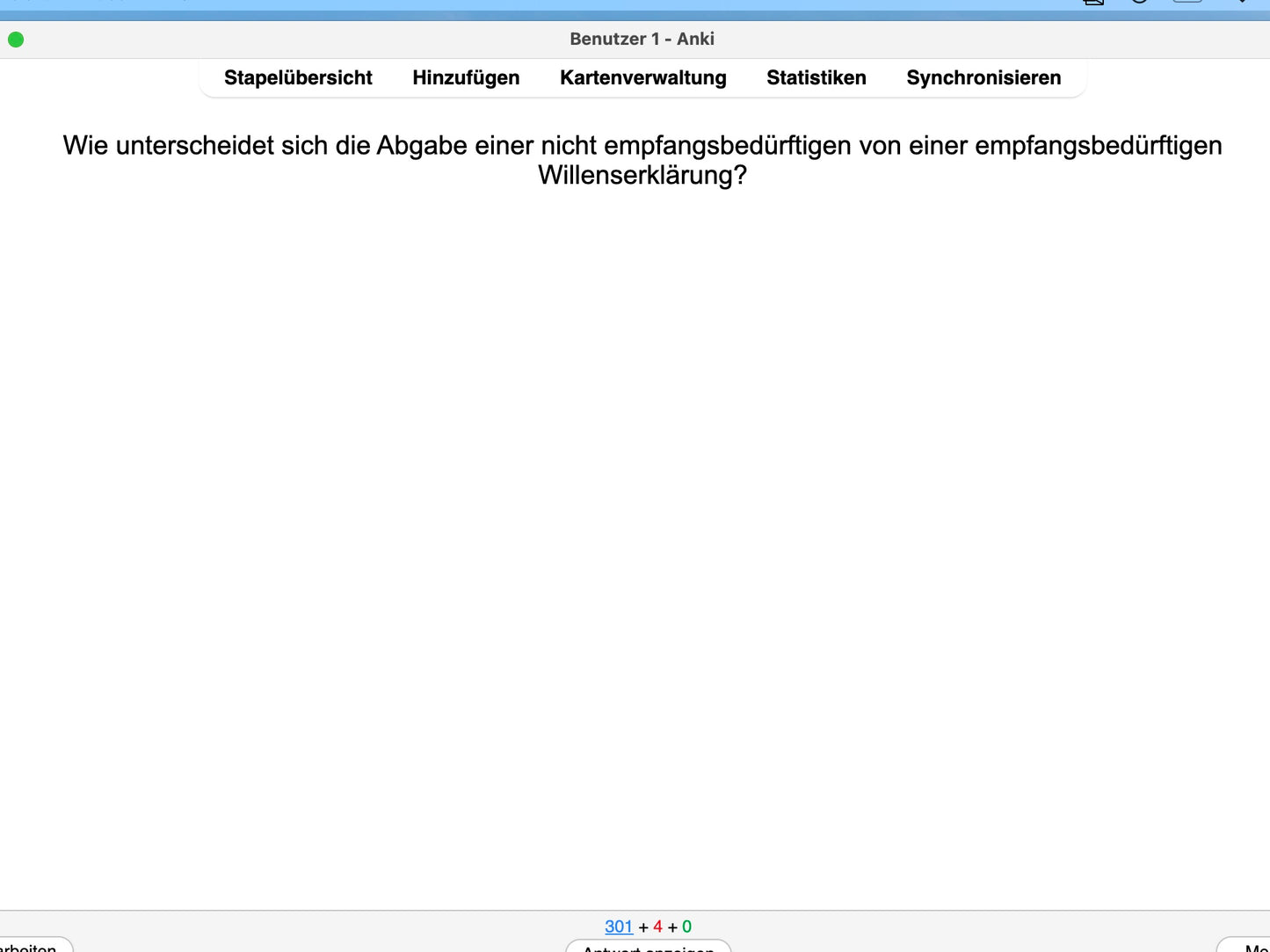Click the circular icon in the menu bar
This screenshot has height=952, width=1270.
click(1139, 3)
